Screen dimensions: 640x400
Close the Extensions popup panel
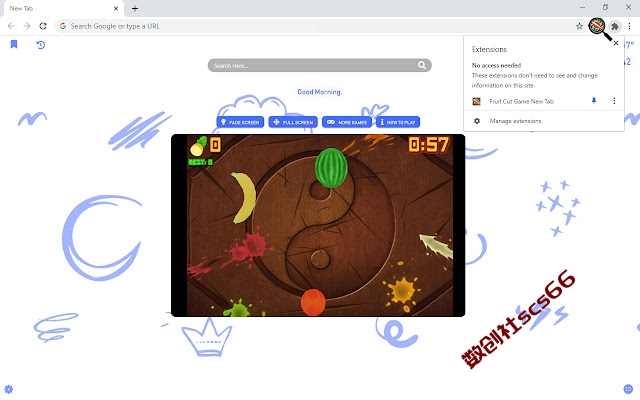pyautogui.click(x=616, y=43)
